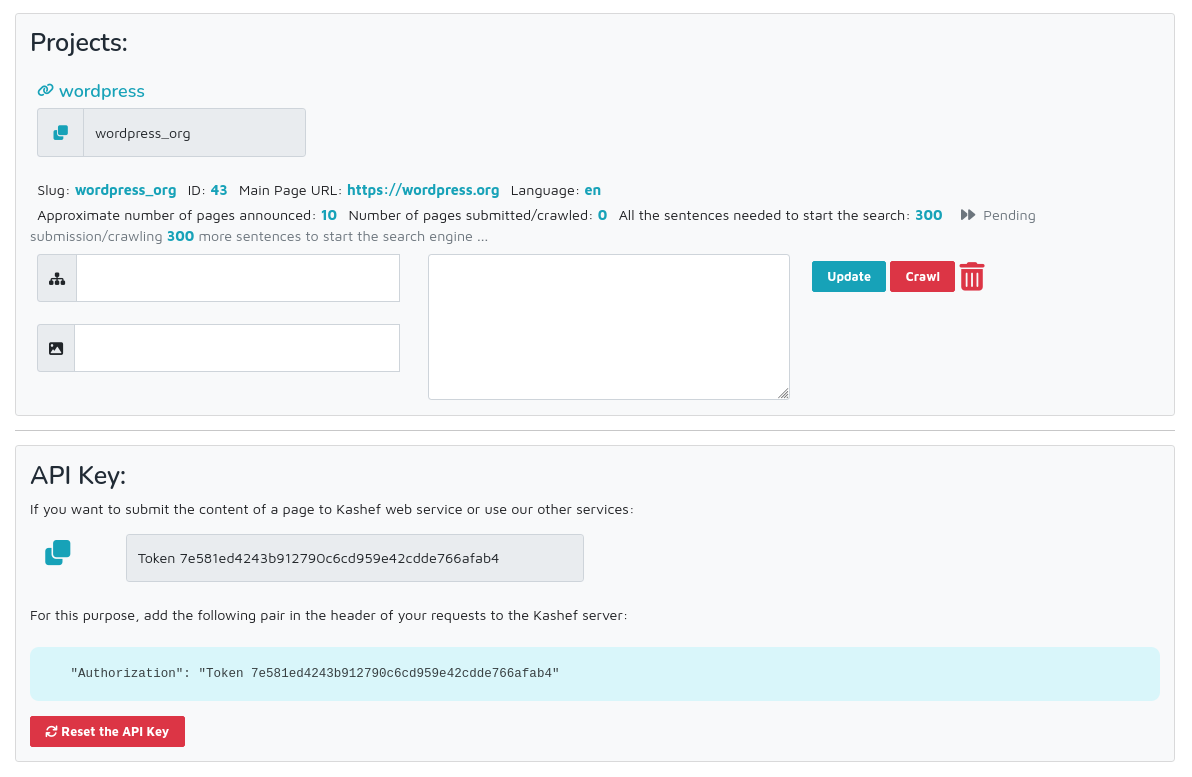This screenshot has height=777, width=1192.
Task: Open the https://wordpress.org main page link
Action: tap(423, 190)
